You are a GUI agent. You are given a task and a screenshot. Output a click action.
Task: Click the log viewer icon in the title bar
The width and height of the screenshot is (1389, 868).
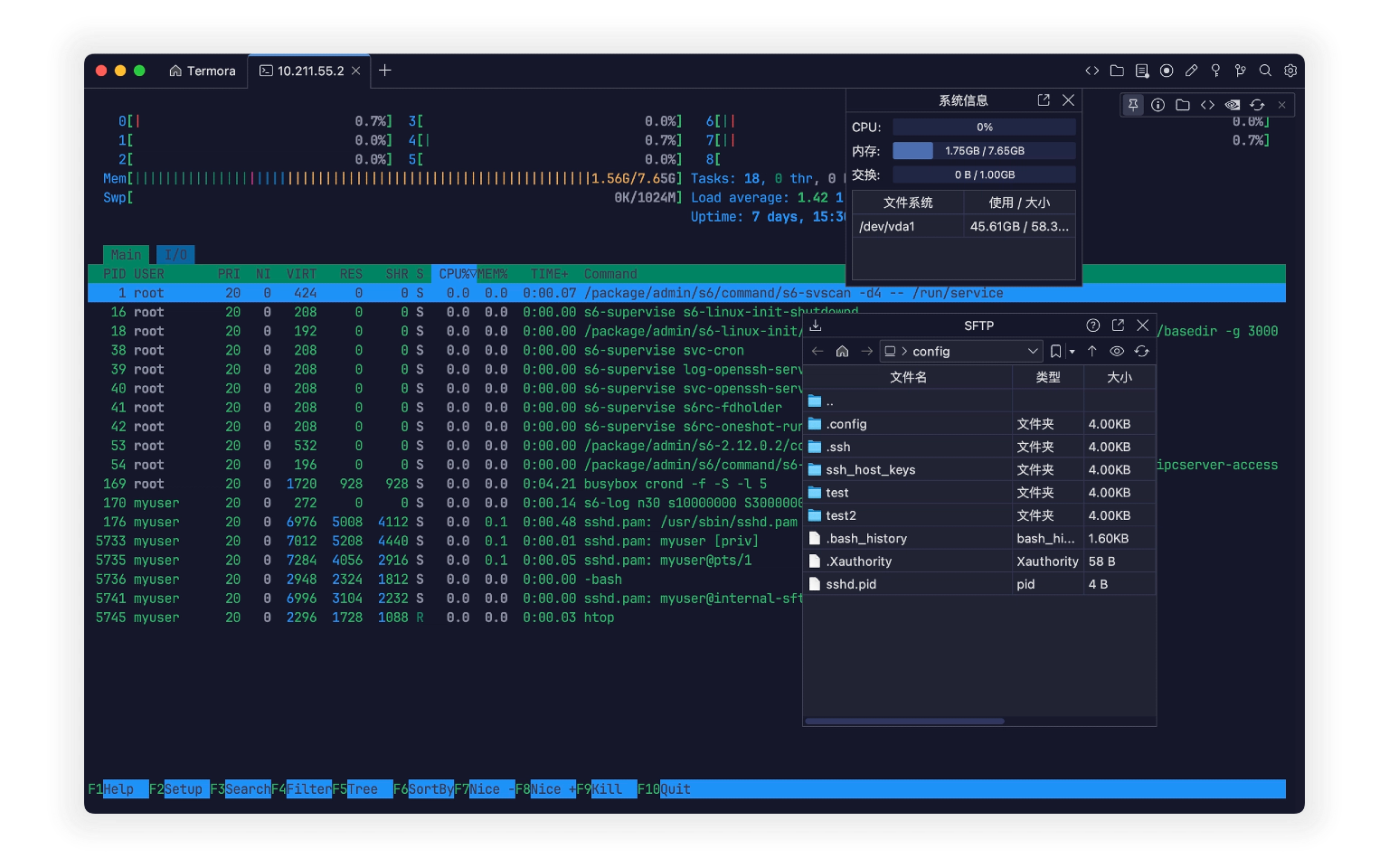pyautogui.click(x=1141, y=71)
